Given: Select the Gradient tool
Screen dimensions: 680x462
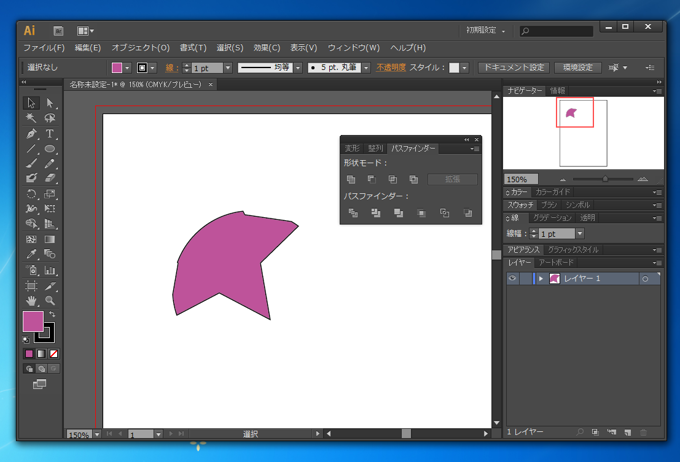Looking at the screenshot, I should pos(50,239).
